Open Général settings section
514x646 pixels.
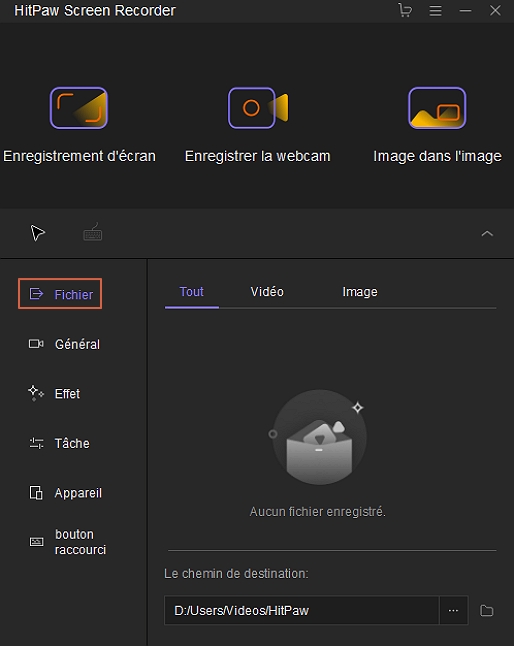pos(64,344)
